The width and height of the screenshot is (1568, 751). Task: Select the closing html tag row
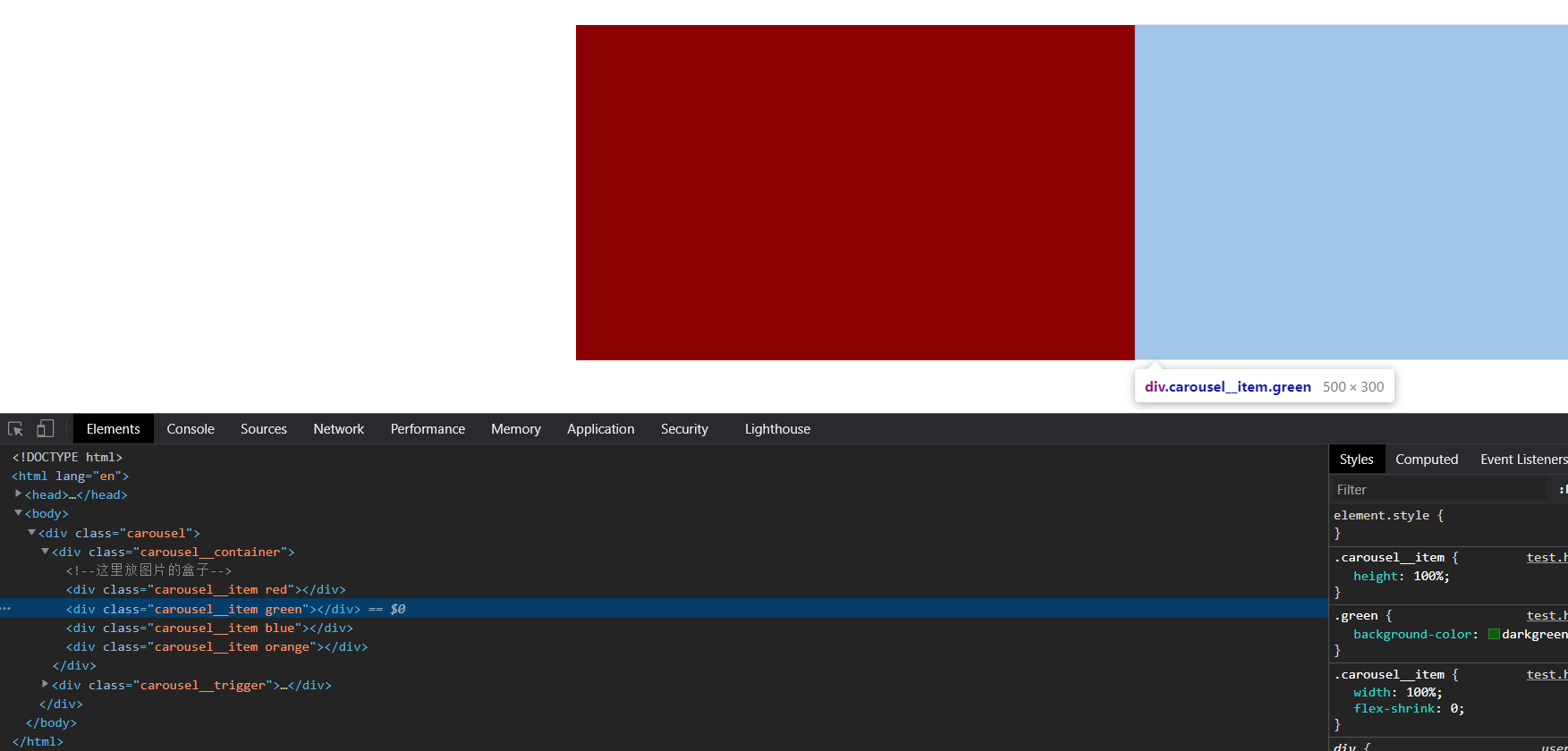tap(664, 741)
